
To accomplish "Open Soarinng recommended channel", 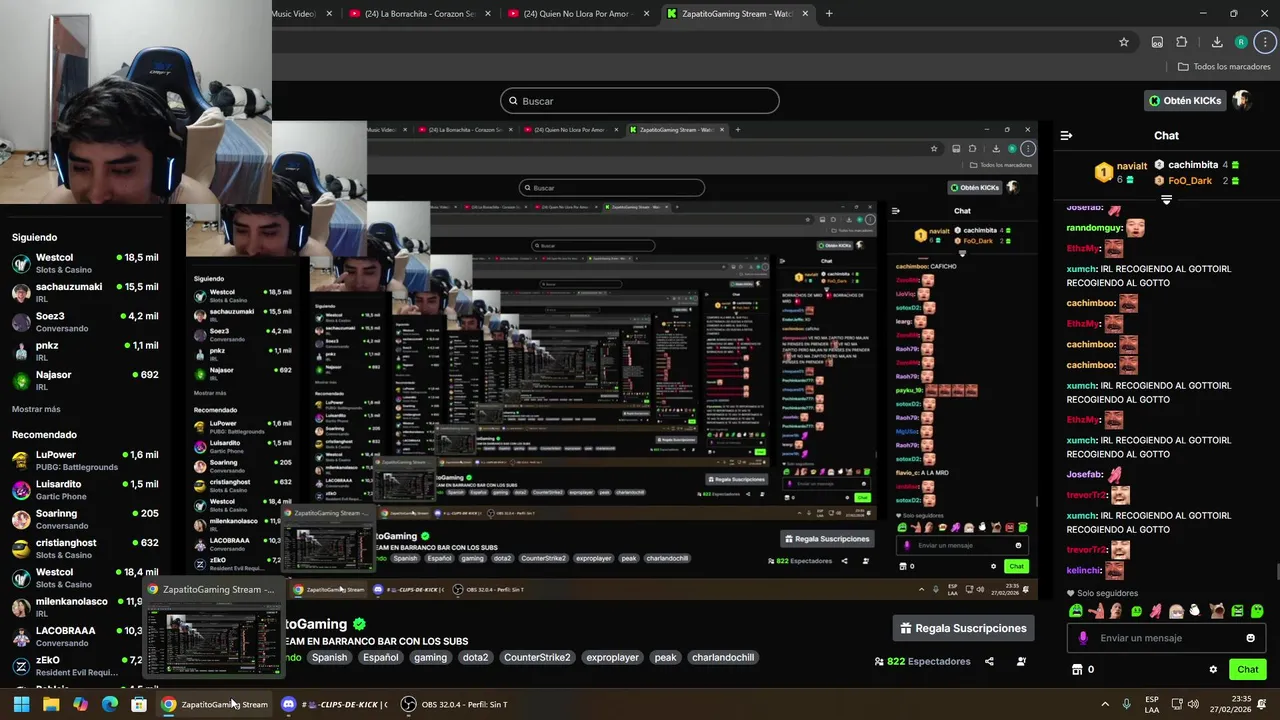I will 85,519.
